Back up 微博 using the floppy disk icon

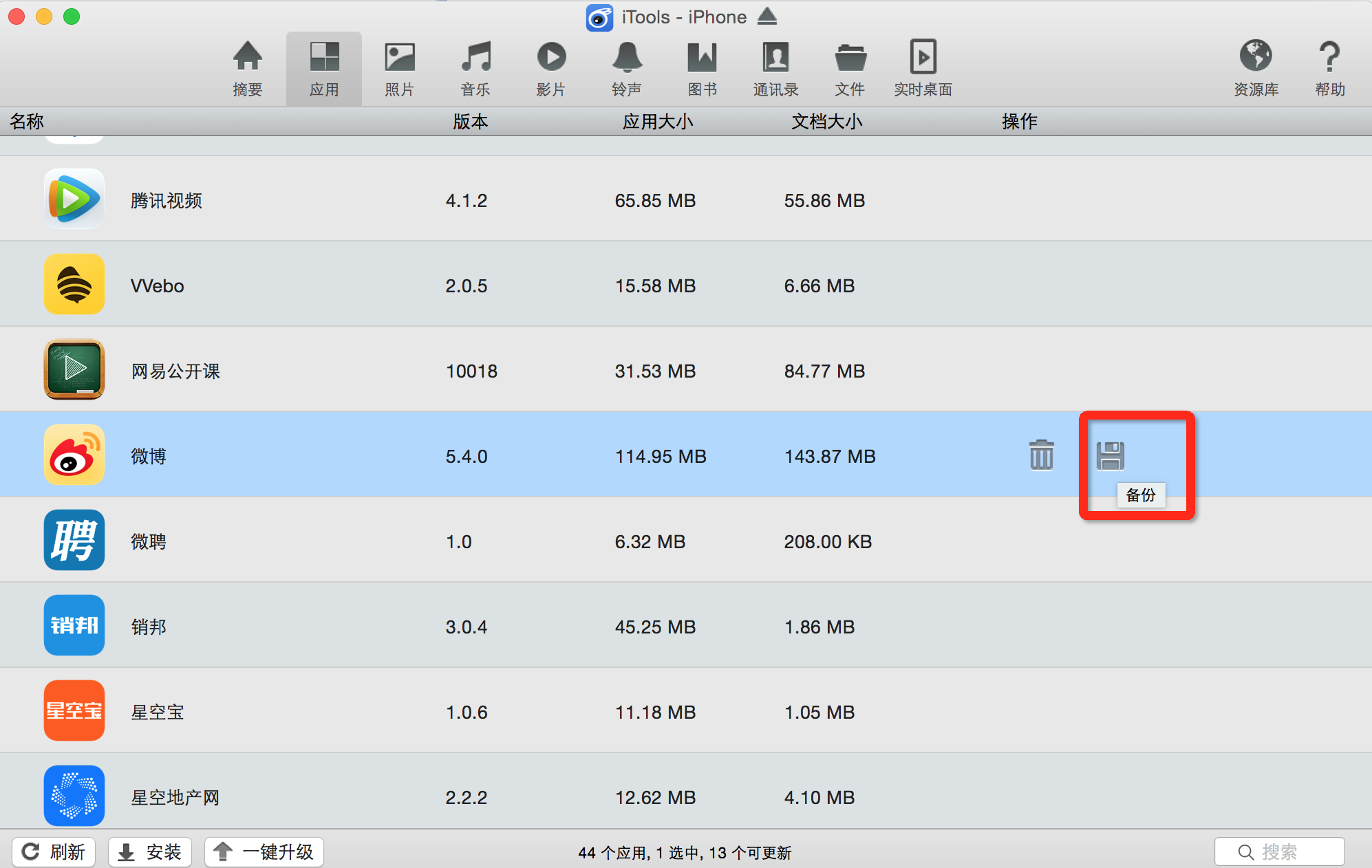click(1111, 455)
